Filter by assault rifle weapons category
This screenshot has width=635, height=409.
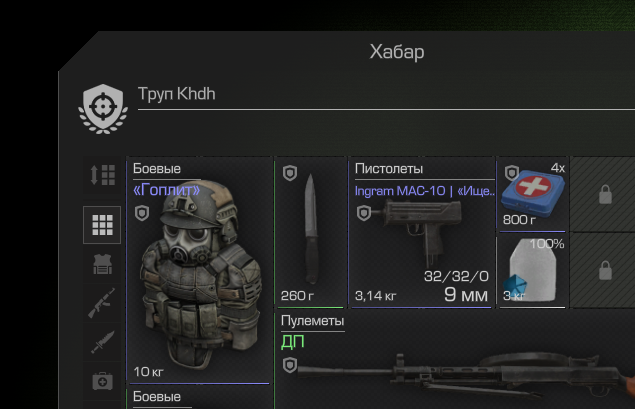pos(102,302)
